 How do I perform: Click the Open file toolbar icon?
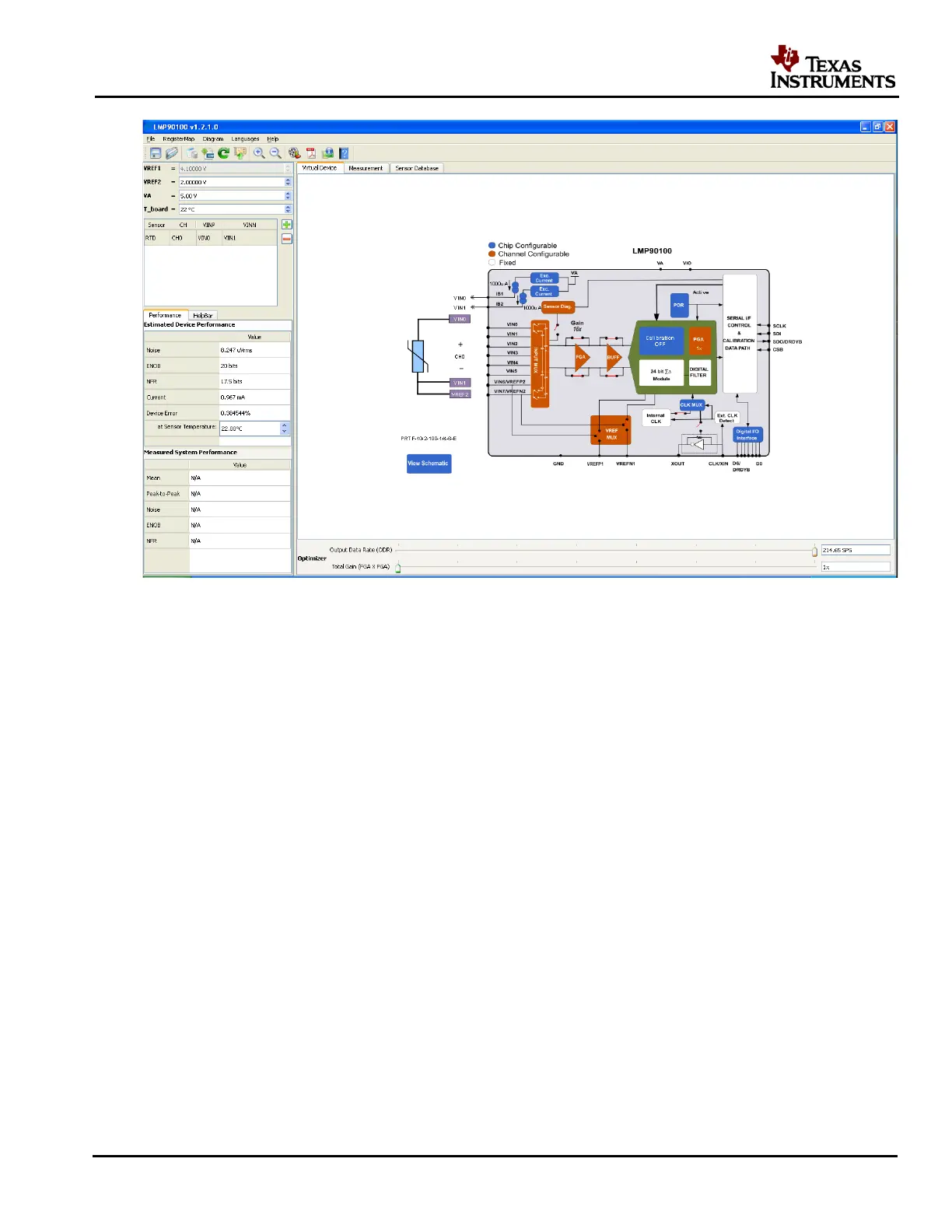[171, 153]
